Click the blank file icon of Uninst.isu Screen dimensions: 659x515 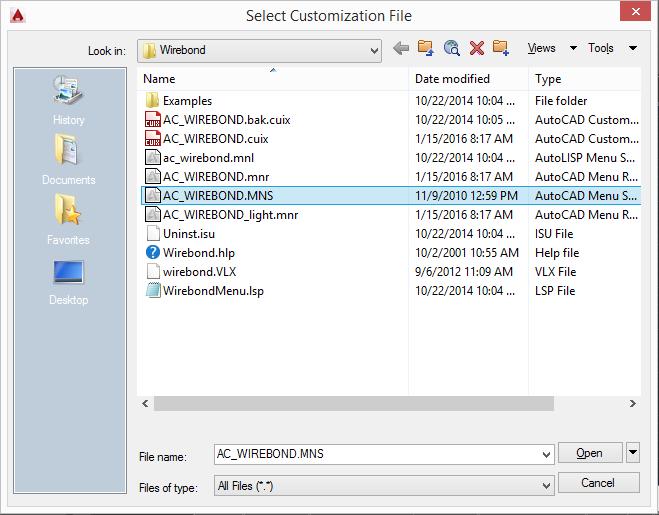click(153, 233)
